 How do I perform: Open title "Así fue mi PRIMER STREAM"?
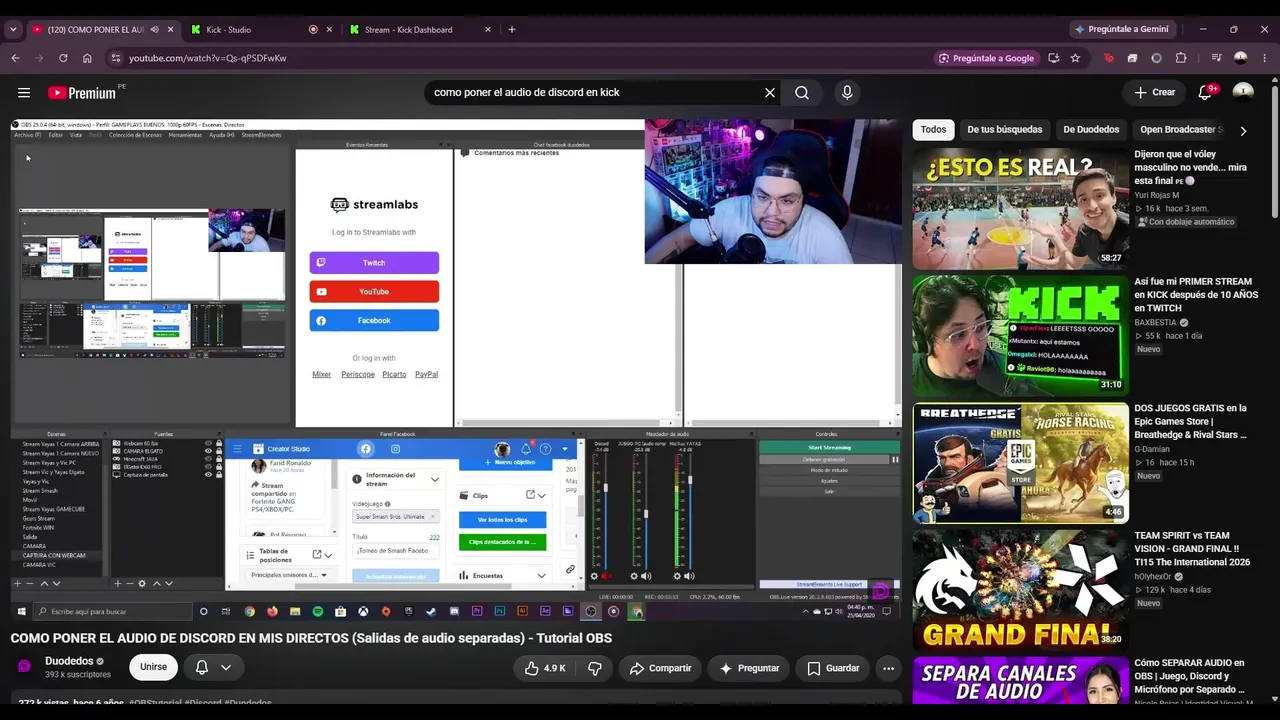[x=1196, y=295]
